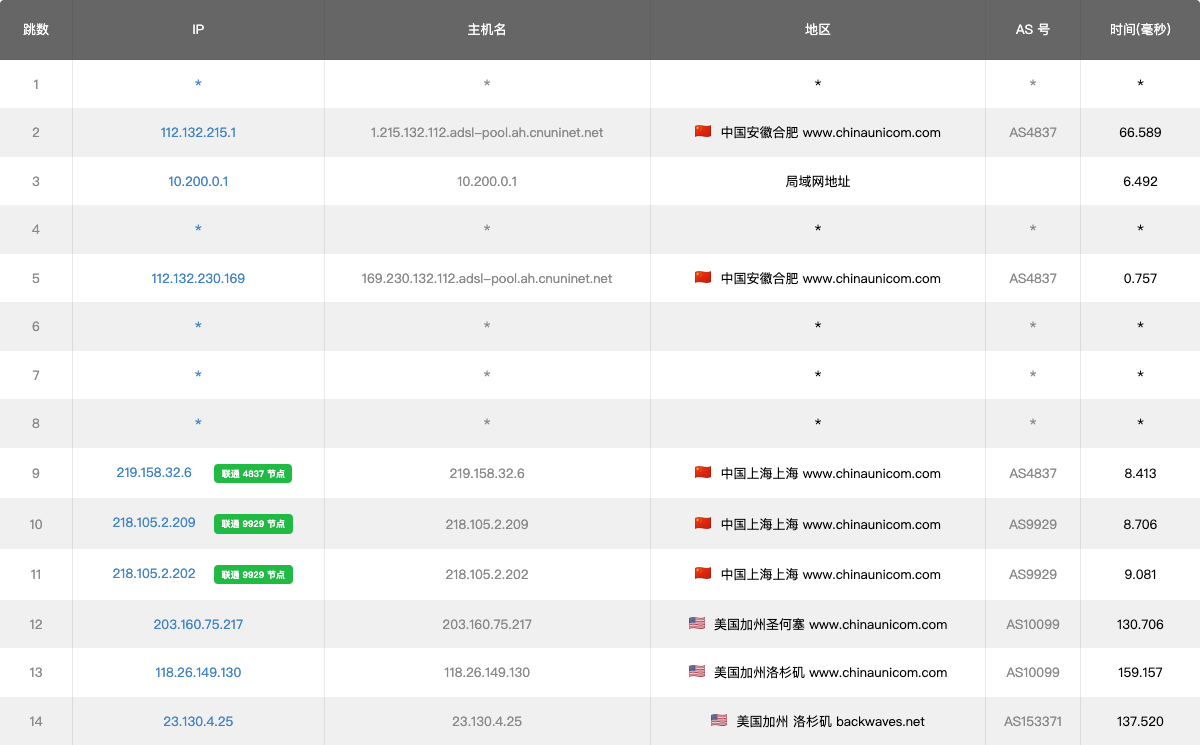Click the asterisk IP link in hop 7

click(198, 375)
